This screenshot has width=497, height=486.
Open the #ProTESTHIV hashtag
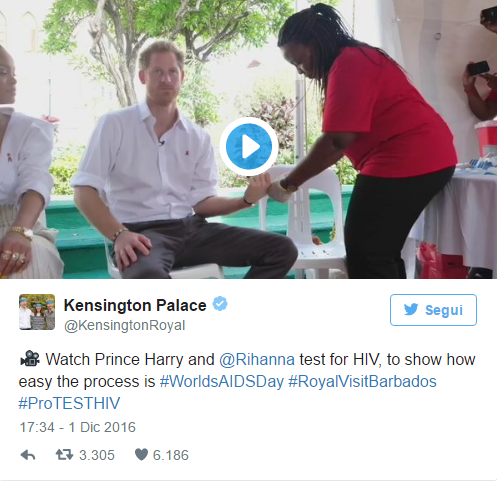tap(69, 403)
